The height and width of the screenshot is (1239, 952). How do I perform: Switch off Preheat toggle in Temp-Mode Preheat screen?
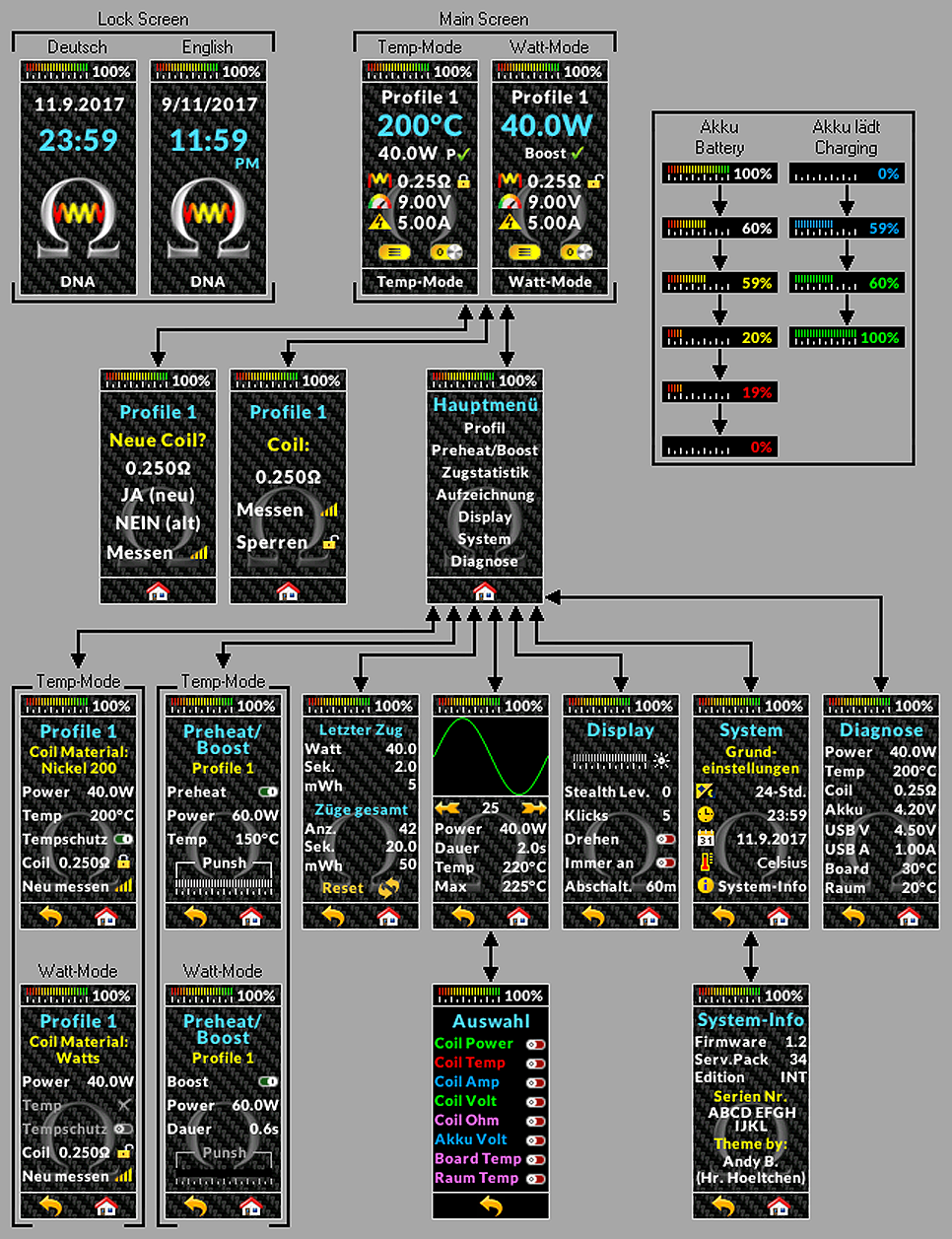(x=267, y=792)
